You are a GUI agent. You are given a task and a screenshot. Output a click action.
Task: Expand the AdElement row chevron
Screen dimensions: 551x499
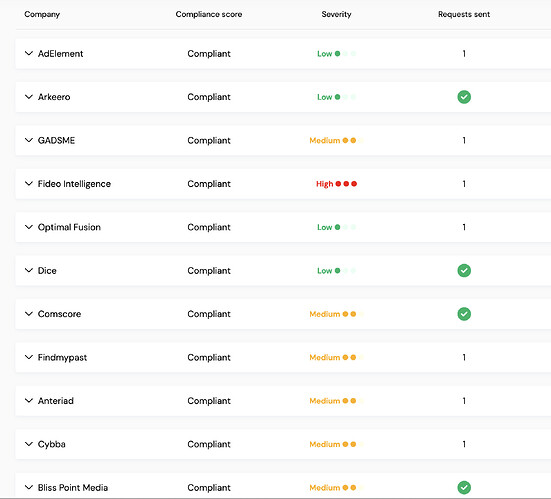[x=29, y=53]
